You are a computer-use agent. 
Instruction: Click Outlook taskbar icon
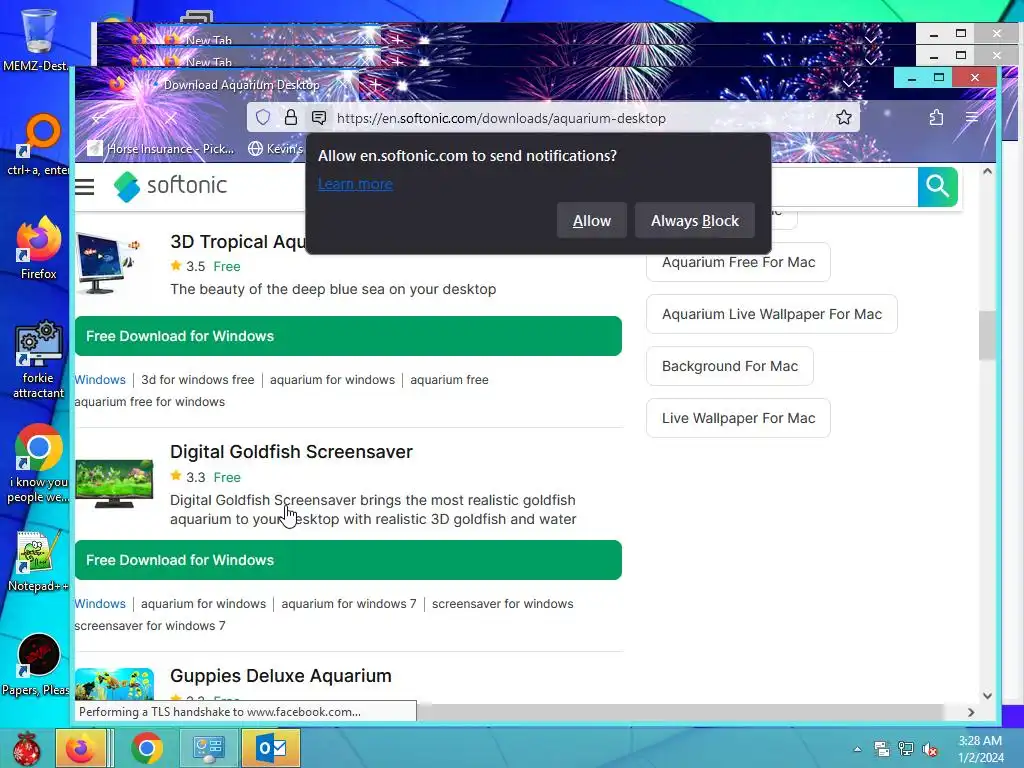tap(270, 748)
